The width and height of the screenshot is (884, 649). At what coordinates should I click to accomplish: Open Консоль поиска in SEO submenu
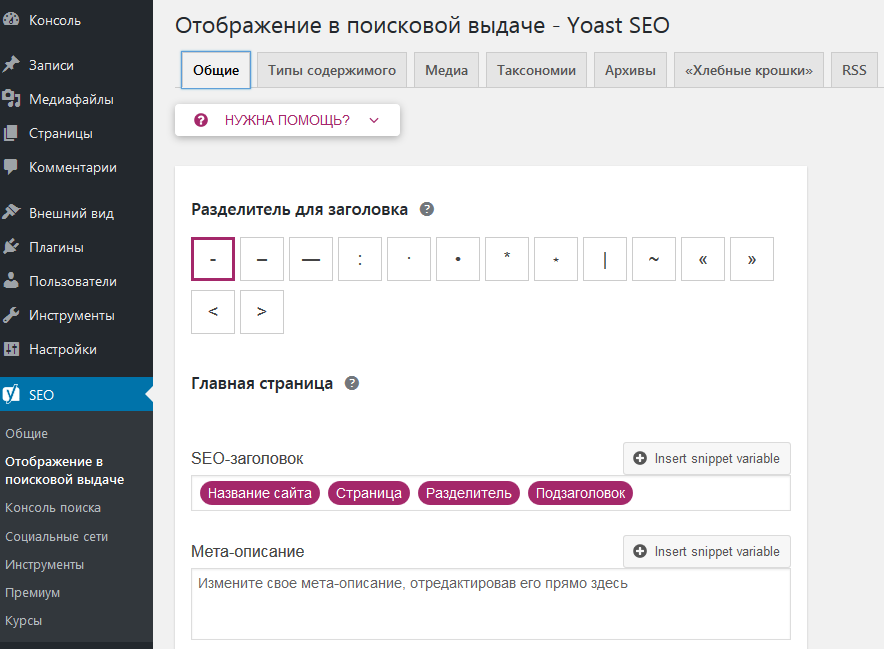point(53,507)
